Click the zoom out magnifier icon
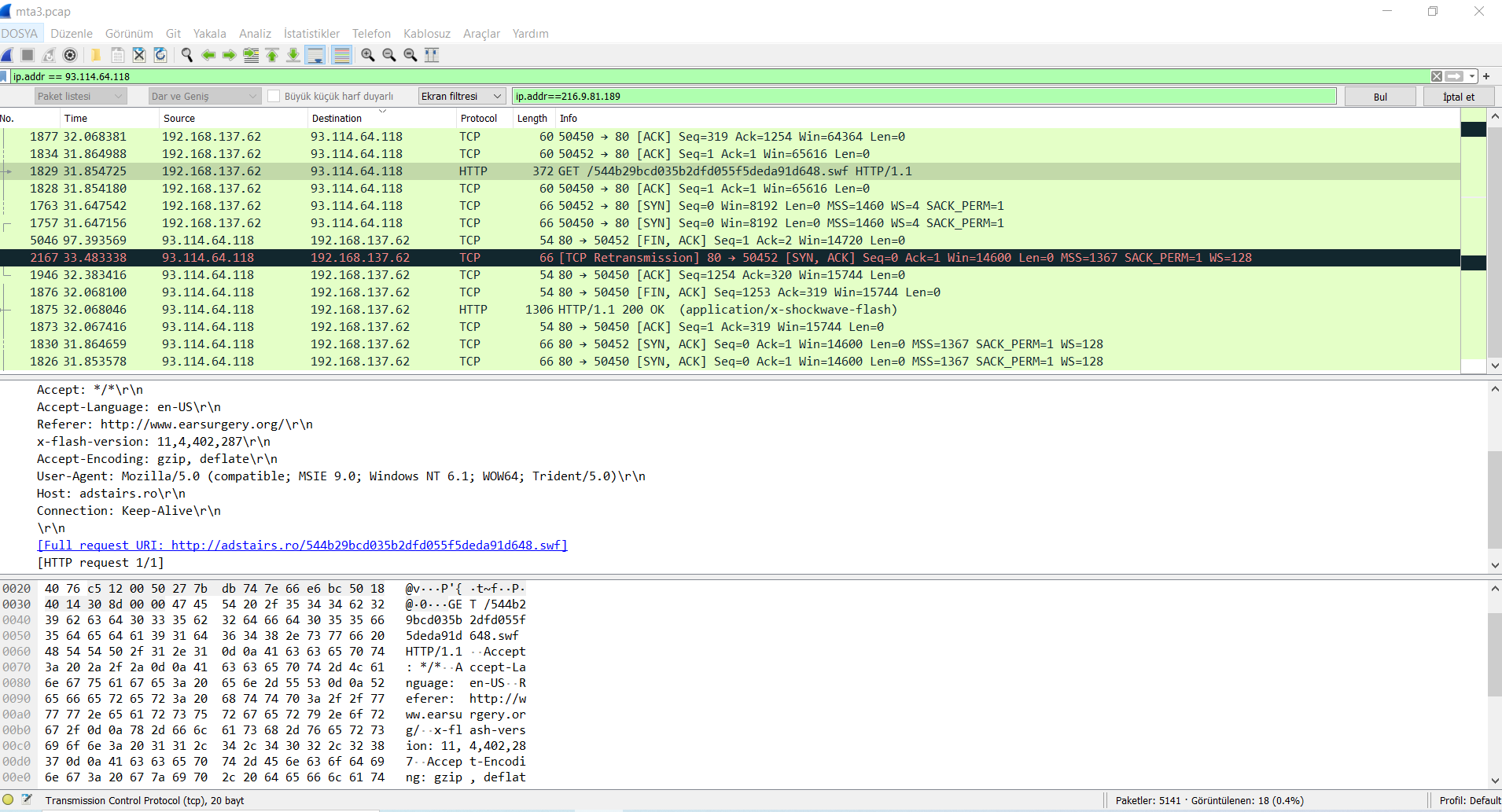The height and width of the screenshot is (812, 1502). 388,55
